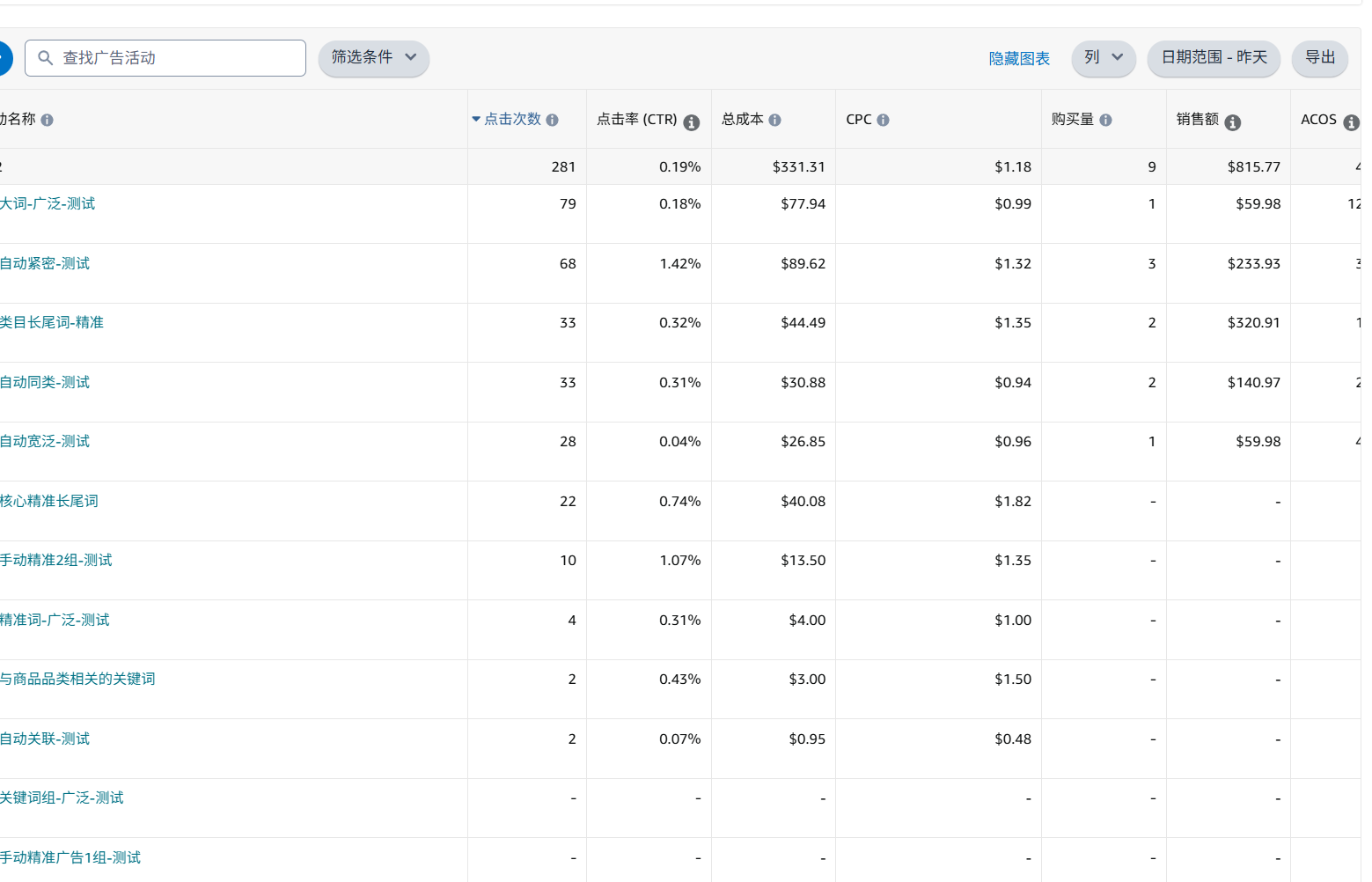Image resolution: width=1372 pixels, height=882 pixels.
Task: Click info icon beside 名称 column header
Action: click(47, 120)
